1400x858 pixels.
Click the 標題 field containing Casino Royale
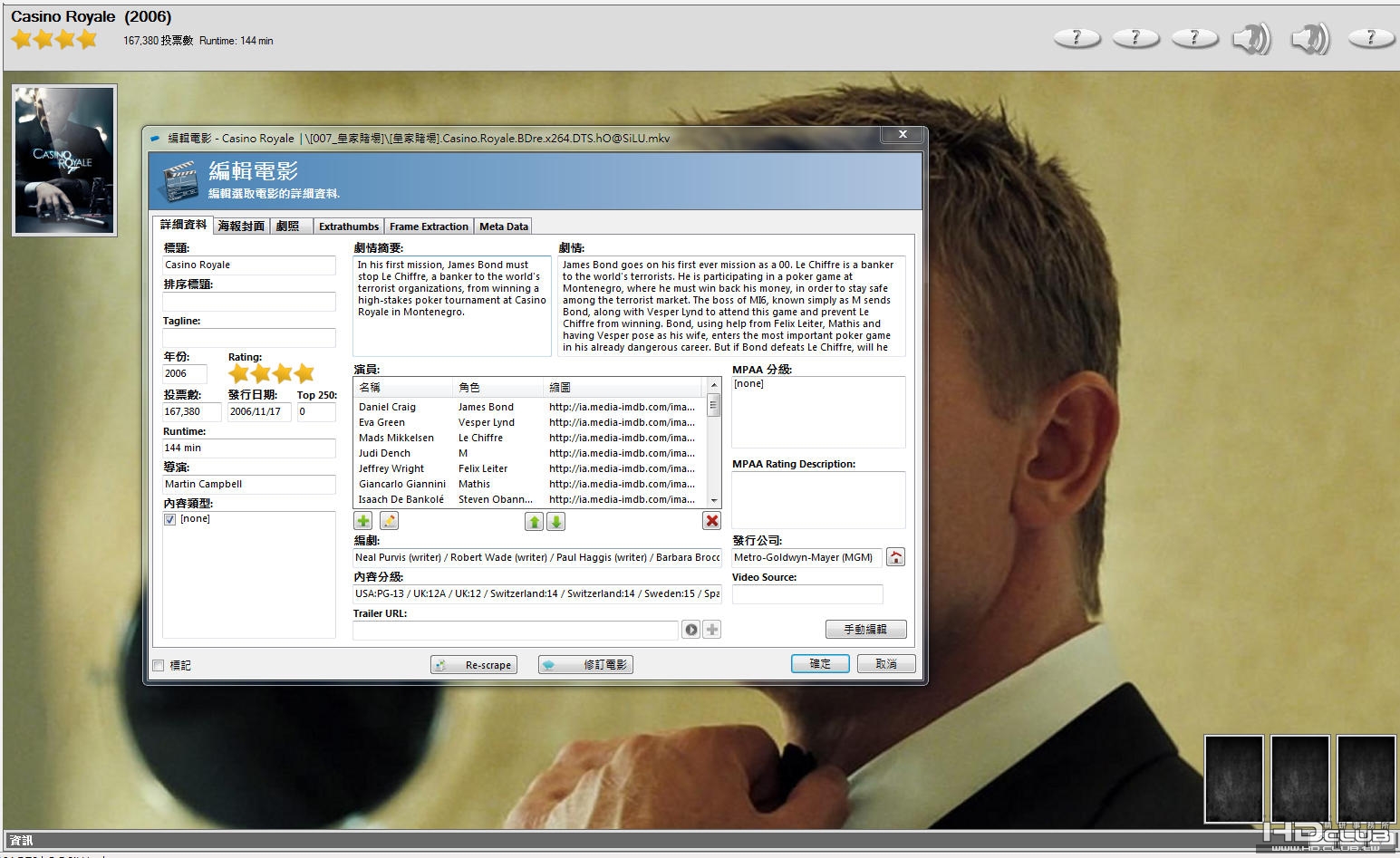(x=249, y=265)
